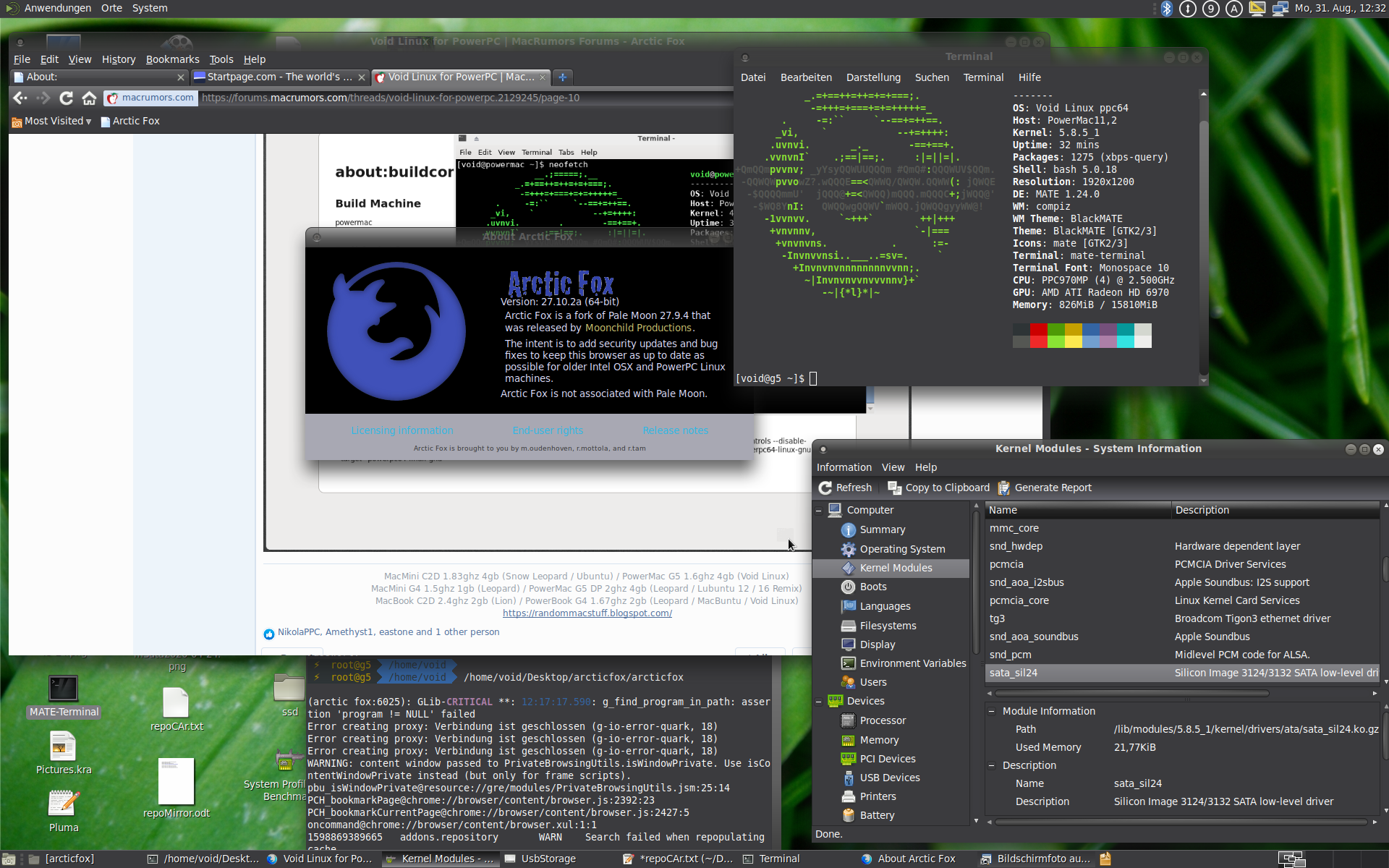Close the About: browser tab
This screenshot has width=1389, height=868.
180,77
